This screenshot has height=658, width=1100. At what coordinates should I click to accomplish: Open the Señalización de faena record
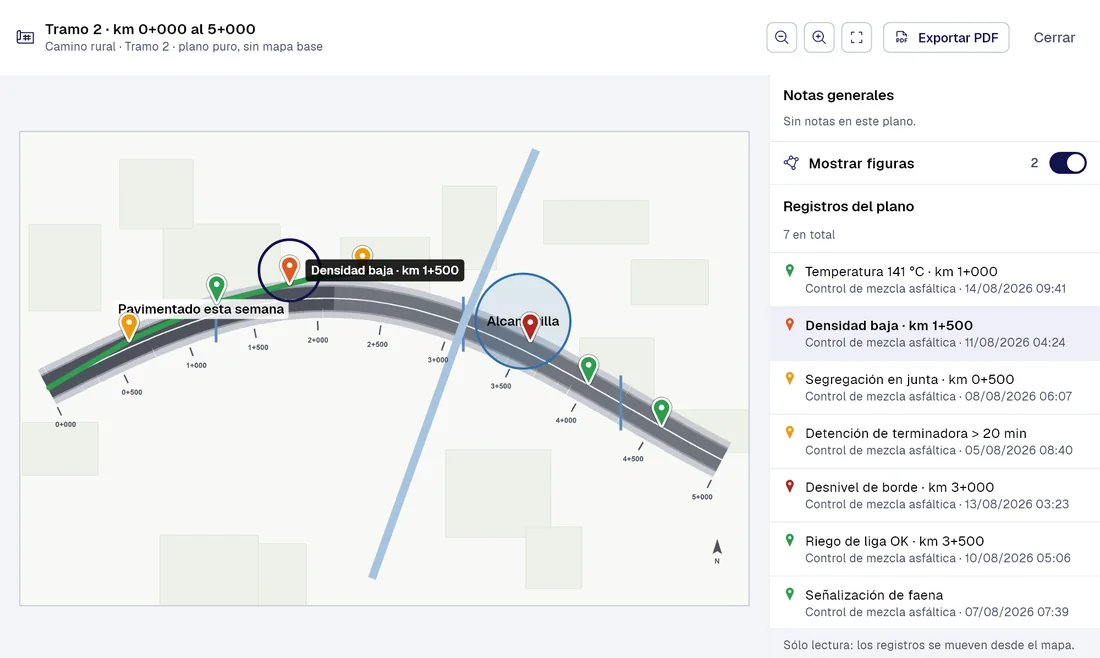934,603
